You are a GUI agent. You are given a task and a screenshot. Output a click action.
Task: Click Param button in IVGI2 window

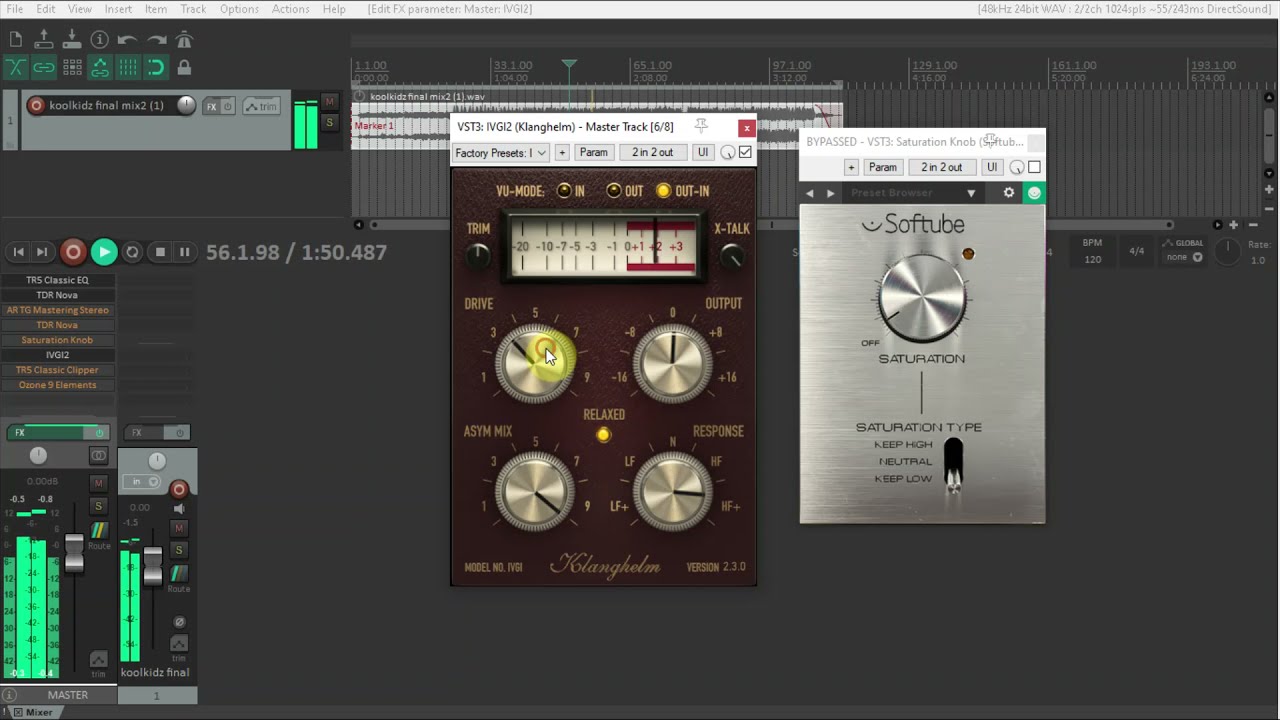click(593, 153)
